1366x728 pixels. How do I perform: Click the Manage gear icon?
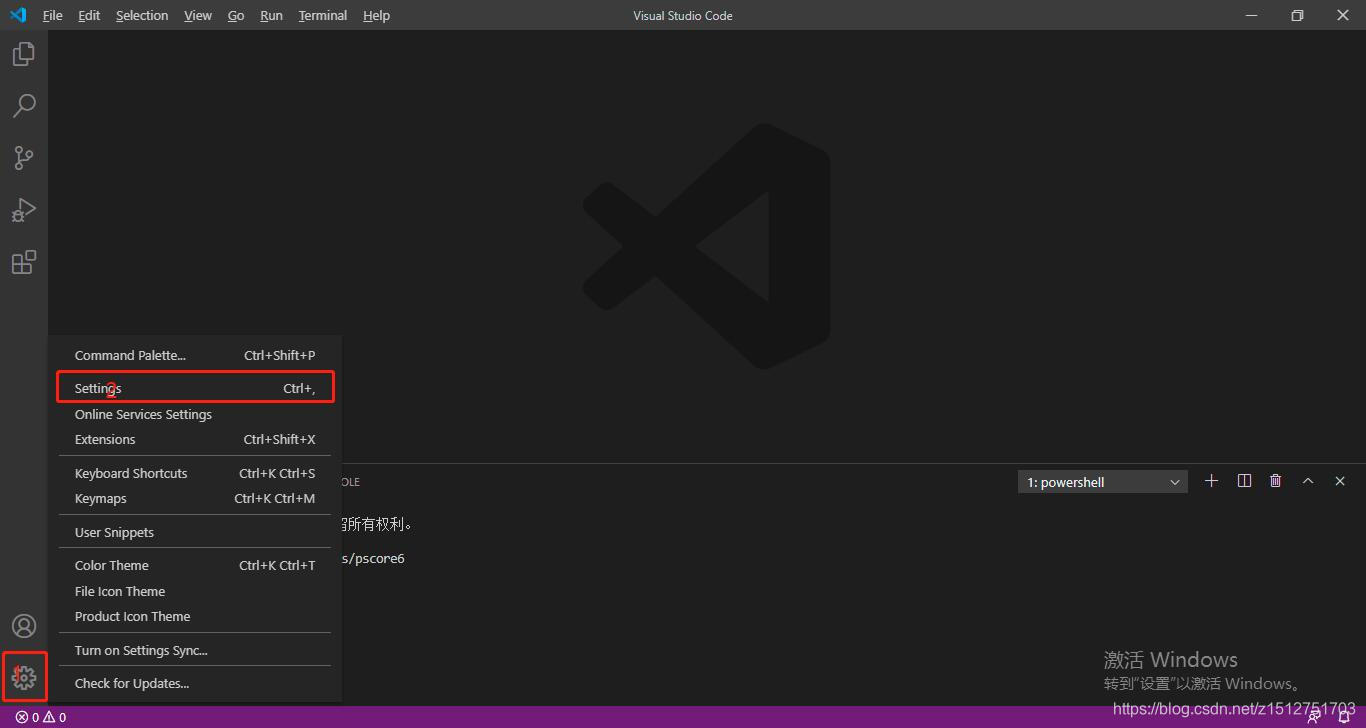[24, 677]
